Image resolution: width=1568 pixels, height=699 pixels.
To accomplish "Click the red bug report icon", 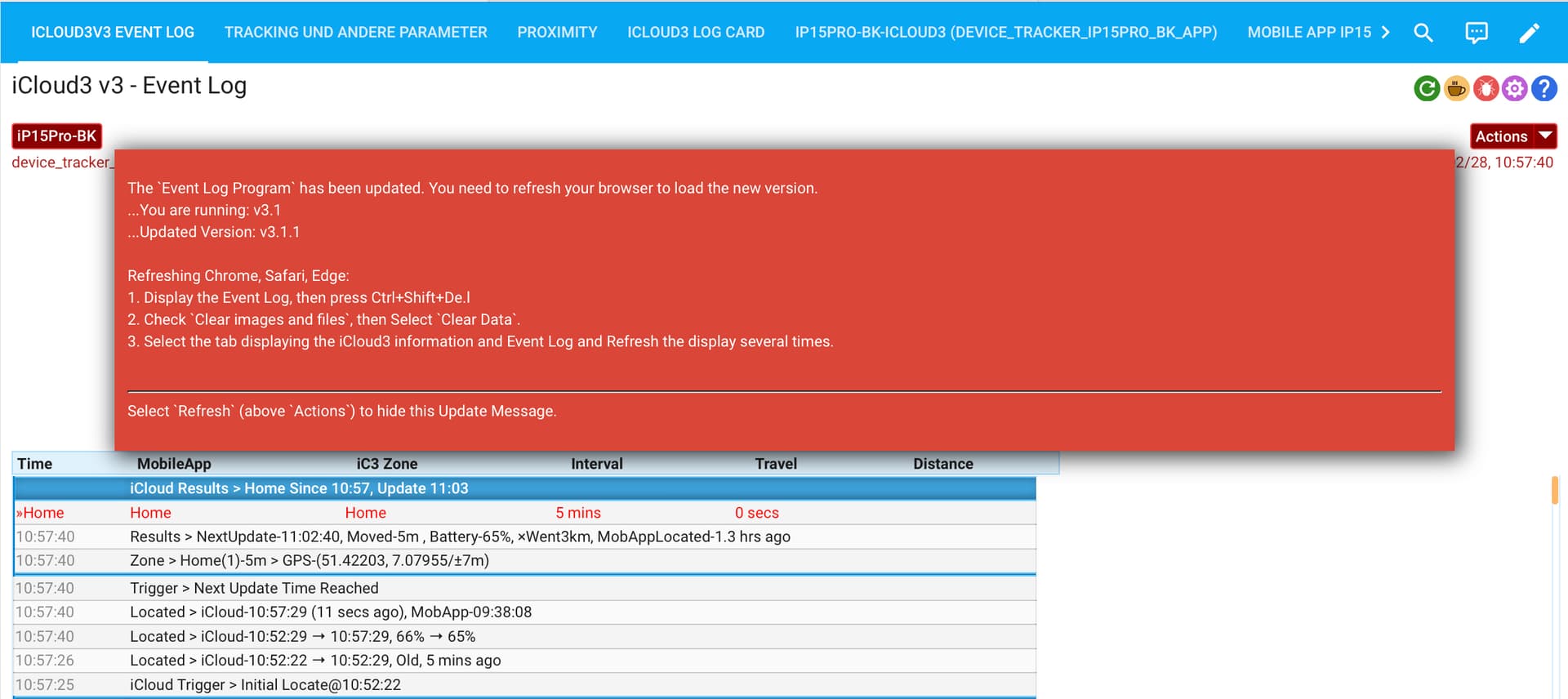I will tap(1486, 88).
